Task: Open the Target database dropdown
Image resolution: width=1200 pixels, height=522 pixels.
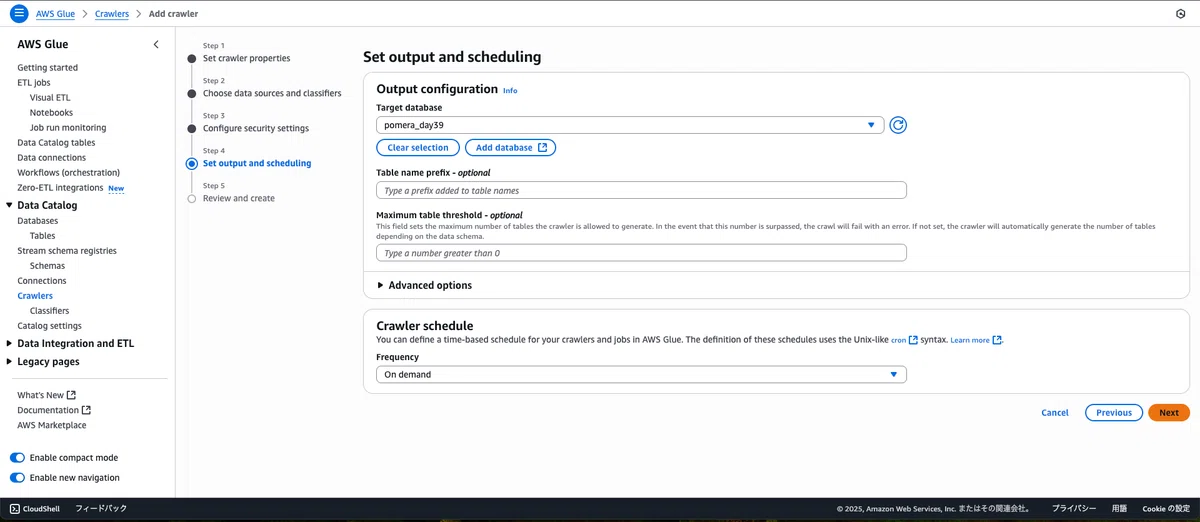Action: click(630, 125)
